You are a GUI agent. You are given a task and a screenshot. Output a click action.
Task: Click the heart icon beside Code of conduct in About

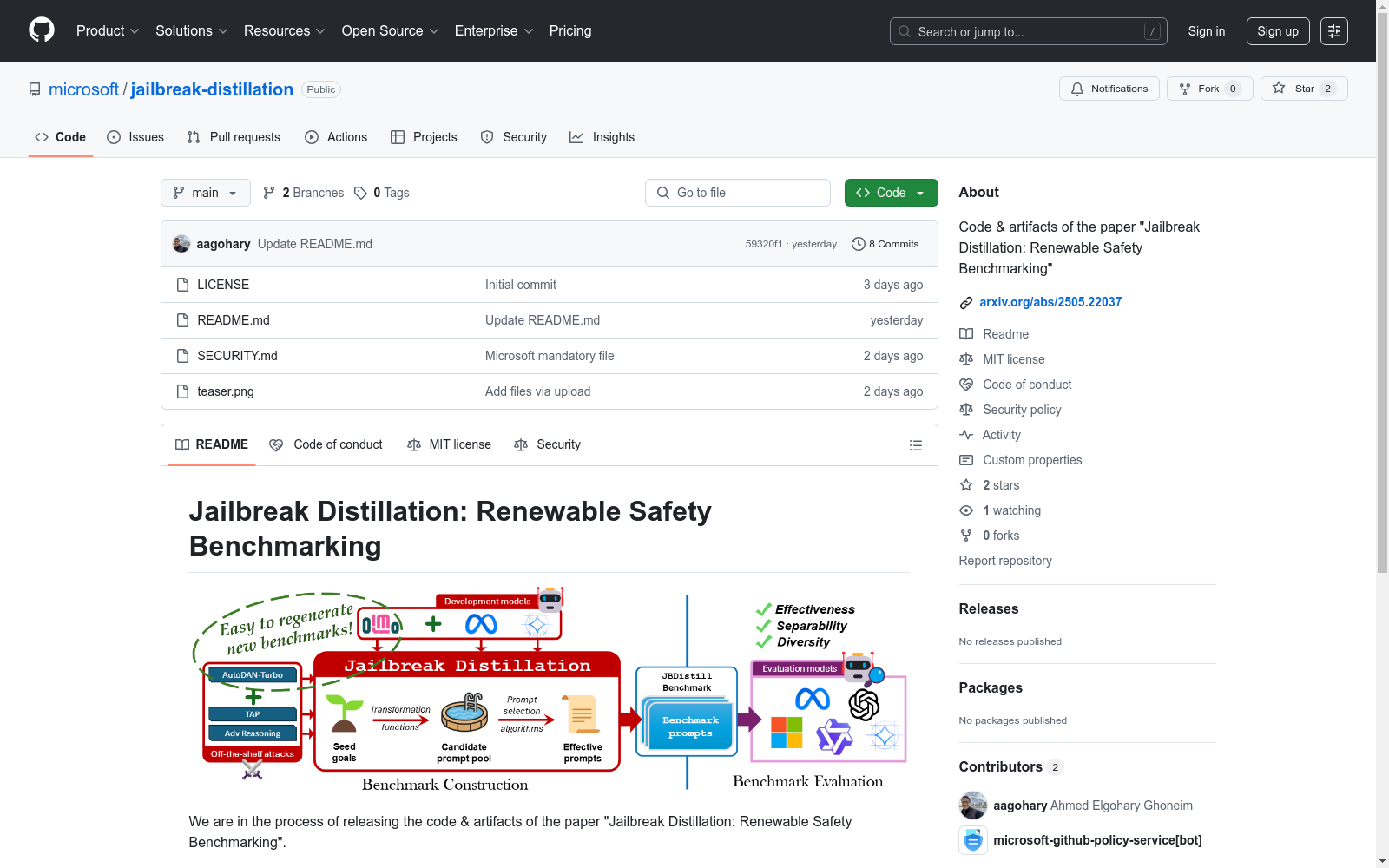966,385
